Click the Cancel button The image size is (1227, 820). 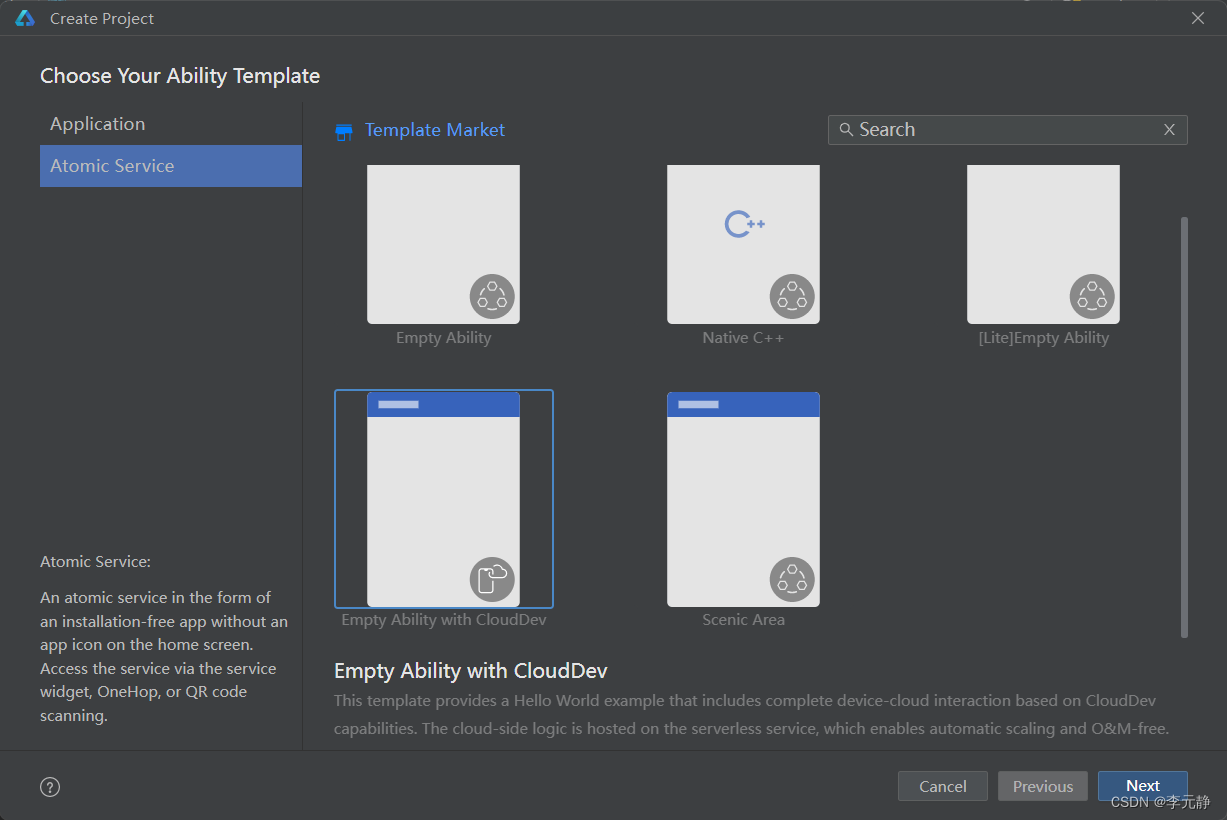pos(943,786)
